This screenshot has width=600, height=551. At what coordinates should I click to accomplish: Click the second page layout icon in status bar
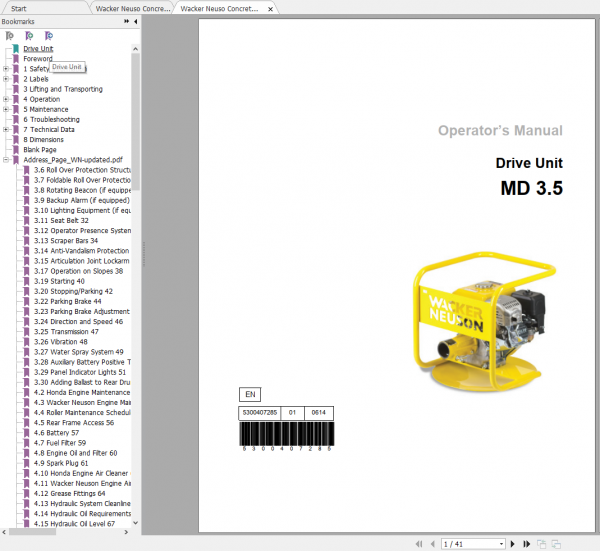(x=556, y=544)
